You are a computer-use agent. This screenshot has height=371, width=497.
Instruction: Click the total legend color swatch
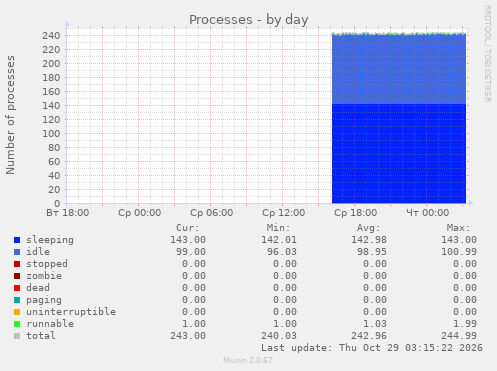(17, 336)
